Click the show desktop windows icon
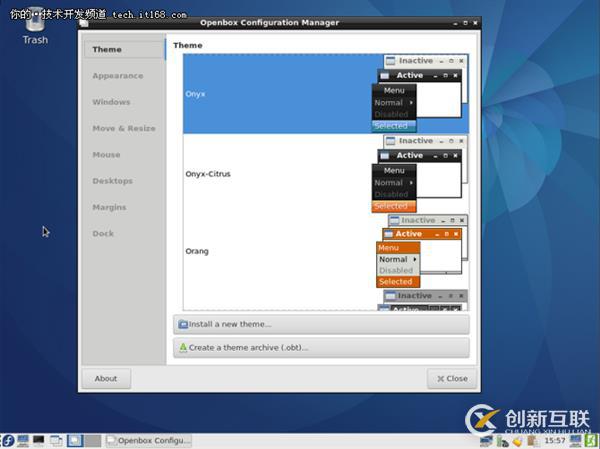Screen dimensions: 600x449 click(x=56, y=441)
